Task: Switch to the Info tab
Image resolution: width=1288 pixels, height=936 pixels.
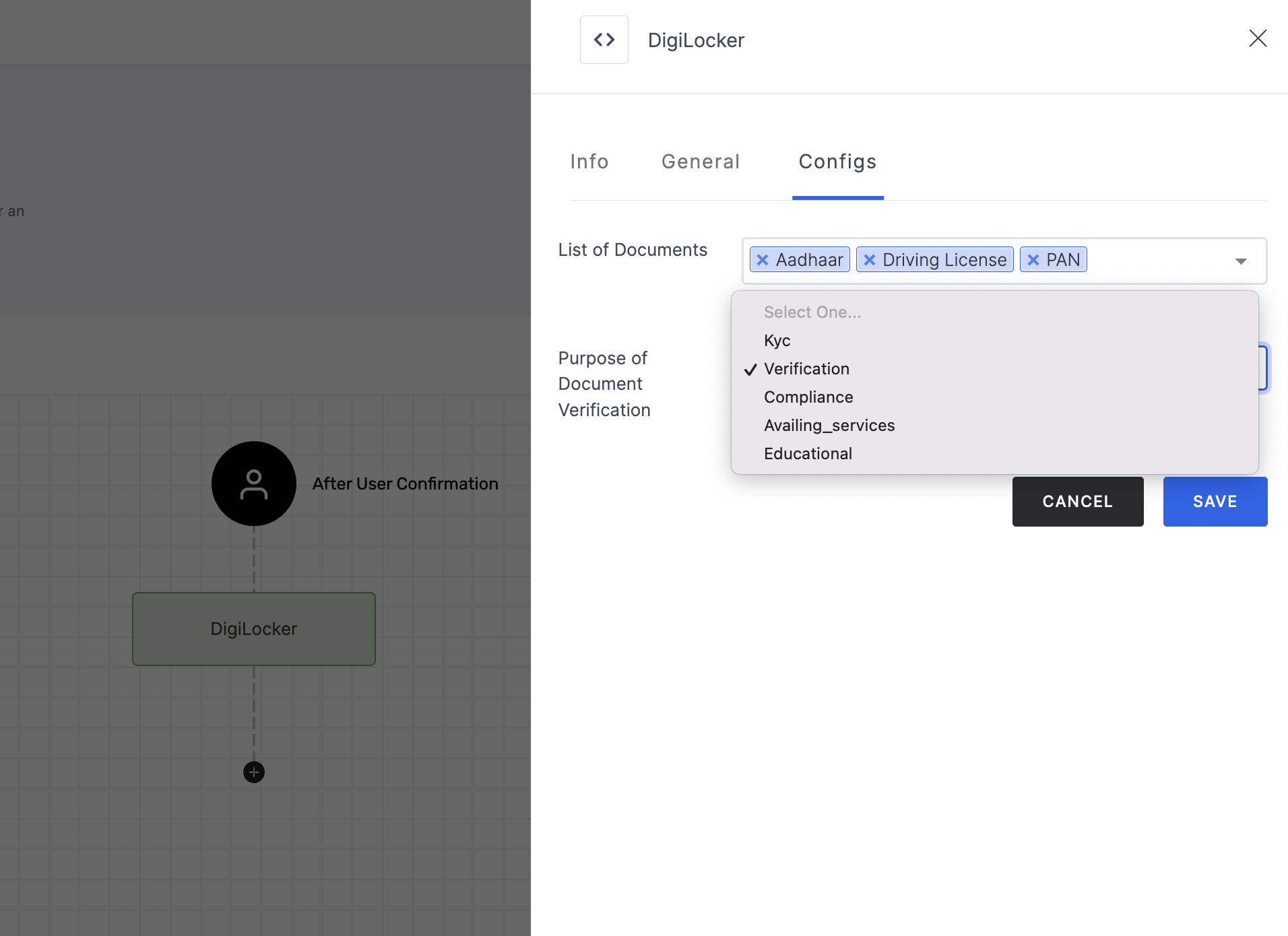Action: [589, 162]
